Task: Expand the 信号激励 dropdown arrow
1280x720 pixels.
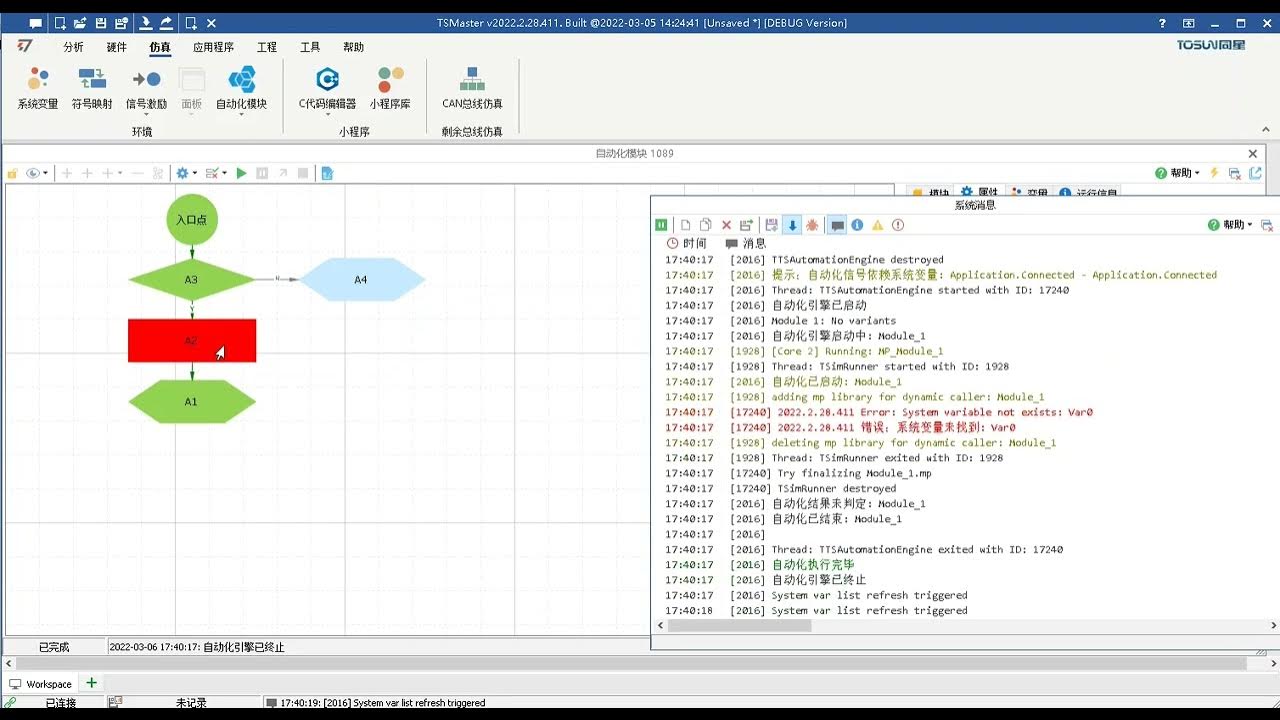Action: pyautogui.click(x=146, y=114)
